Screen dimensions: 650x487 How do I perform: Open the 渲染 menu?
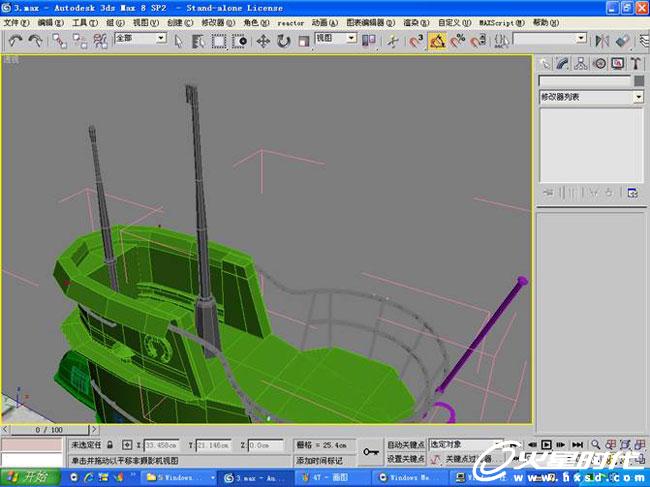coord(416,23)
